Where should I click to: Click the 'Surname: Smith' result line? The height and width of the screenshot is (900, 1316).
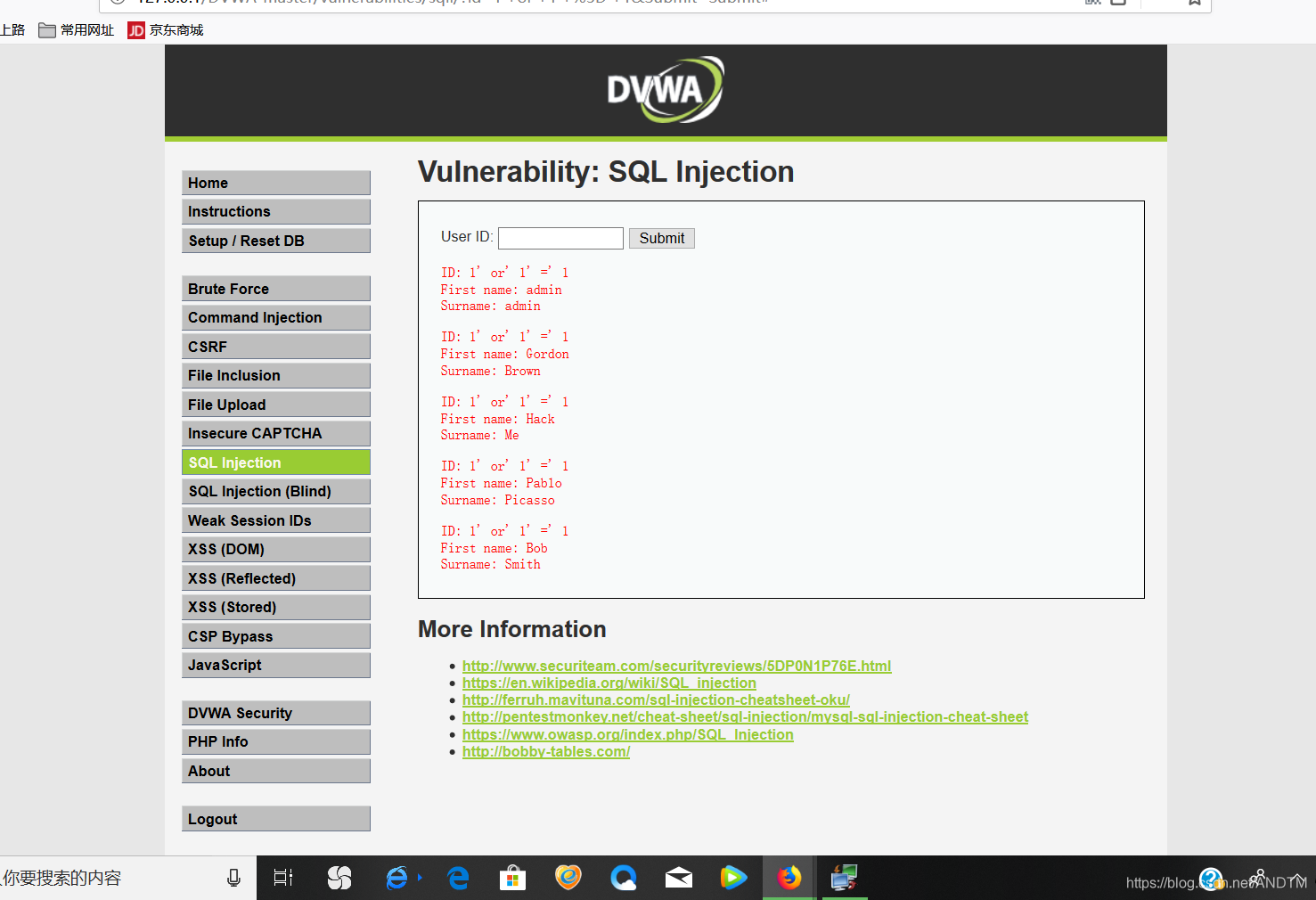pos(490,564)
